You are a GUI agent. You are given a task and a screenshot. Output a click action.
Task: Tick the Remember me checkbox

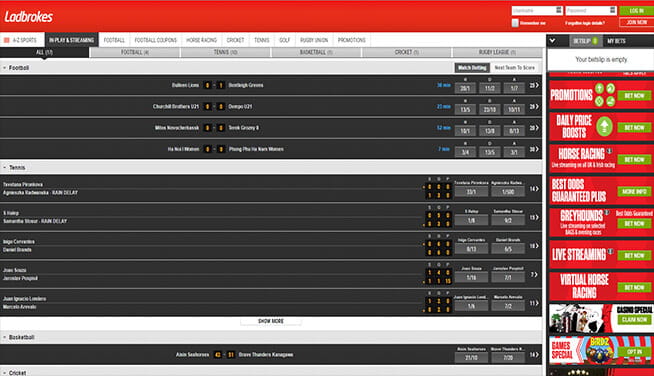[x=515, y=23]
